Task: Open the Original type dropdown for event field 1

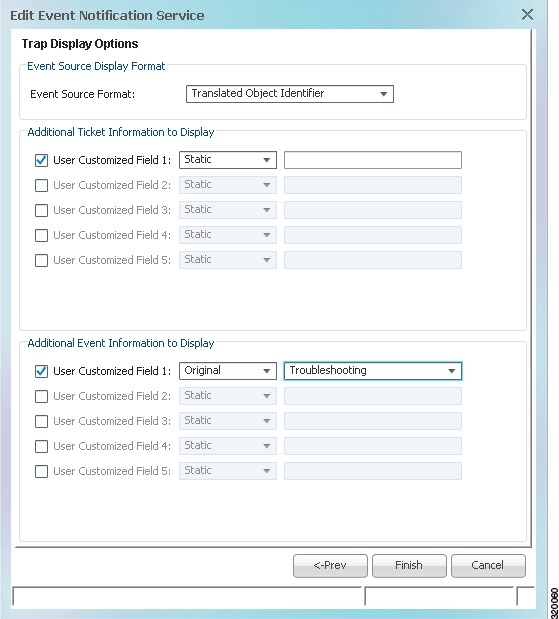Action: [228, 371]
